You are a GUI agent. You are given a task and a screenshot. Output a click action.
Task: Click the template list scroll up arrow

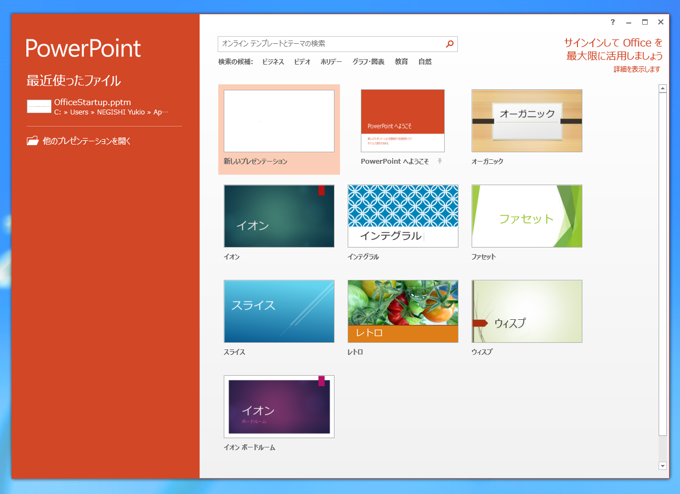click(x=662, y=88)
